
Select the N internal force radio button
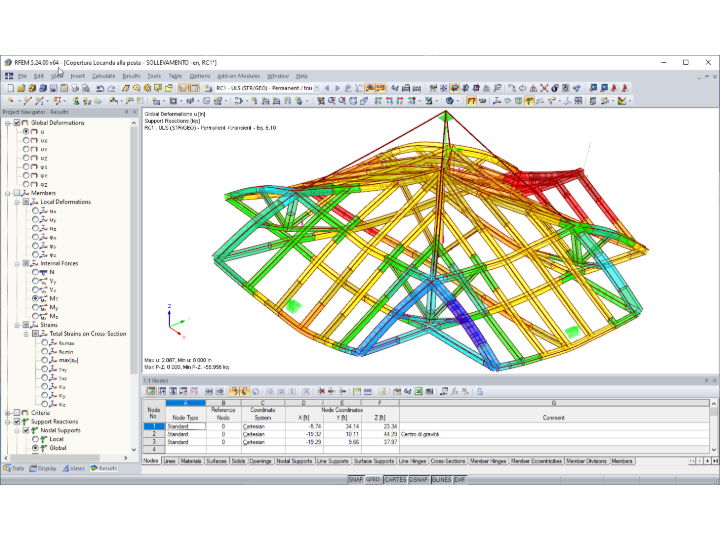[35, 272]
